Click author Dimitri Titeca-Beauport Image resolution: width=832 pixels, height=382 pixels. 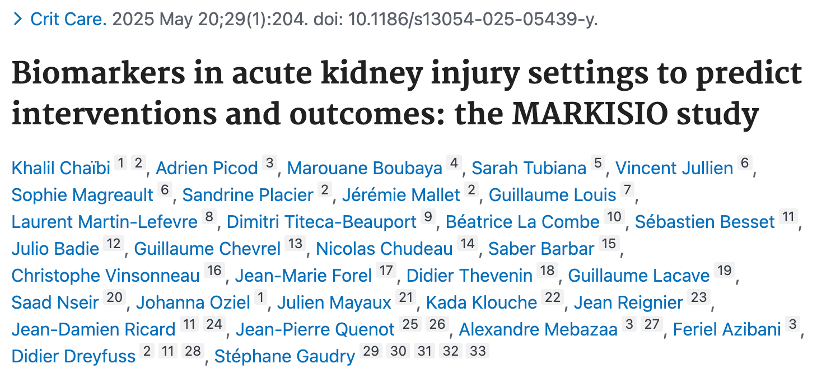322,222
